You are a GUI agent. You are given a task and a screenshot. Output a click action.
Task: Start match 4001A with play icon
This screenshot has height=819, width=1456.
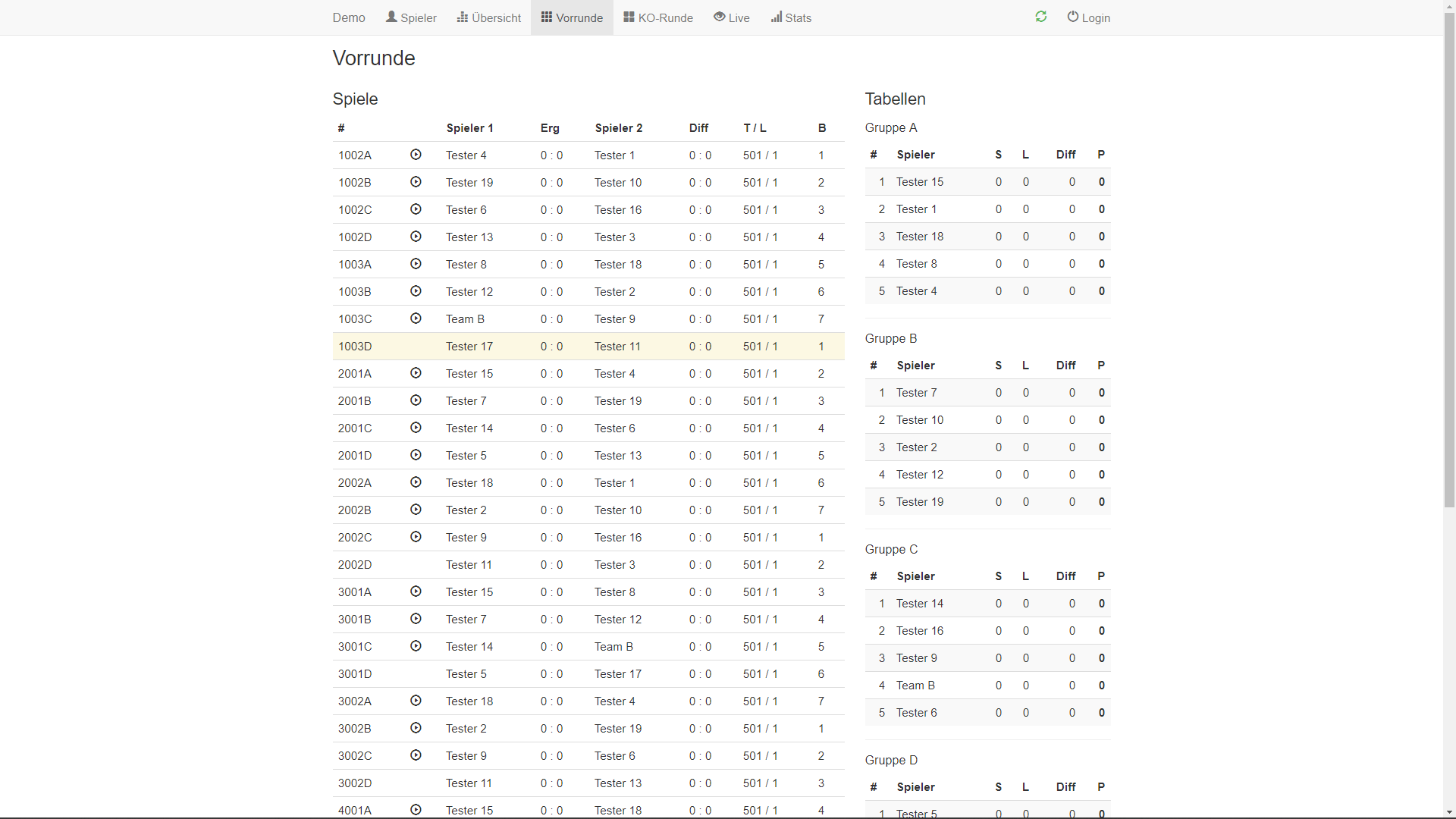[416, 809]
